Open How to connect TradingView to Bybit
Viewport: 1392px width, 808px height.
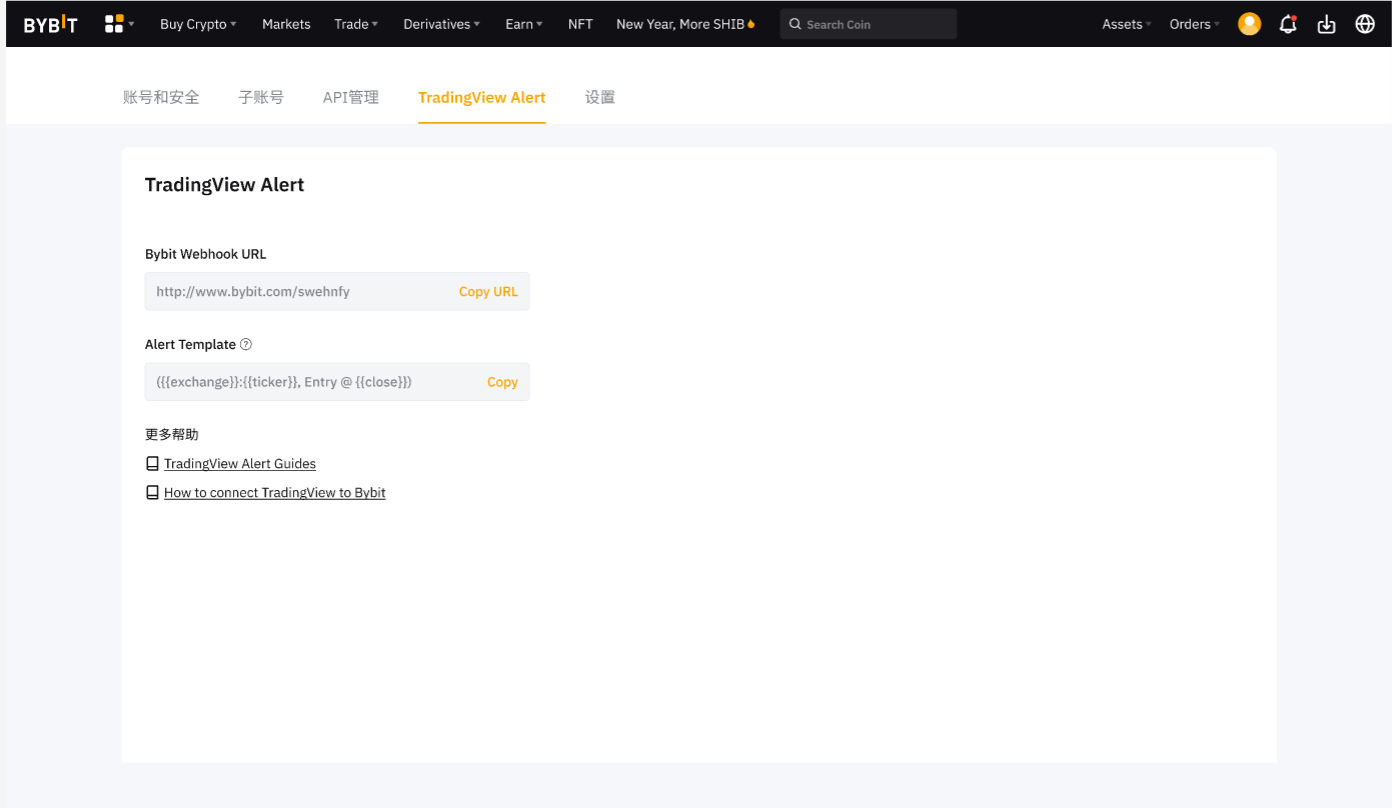tap(274, 493)
